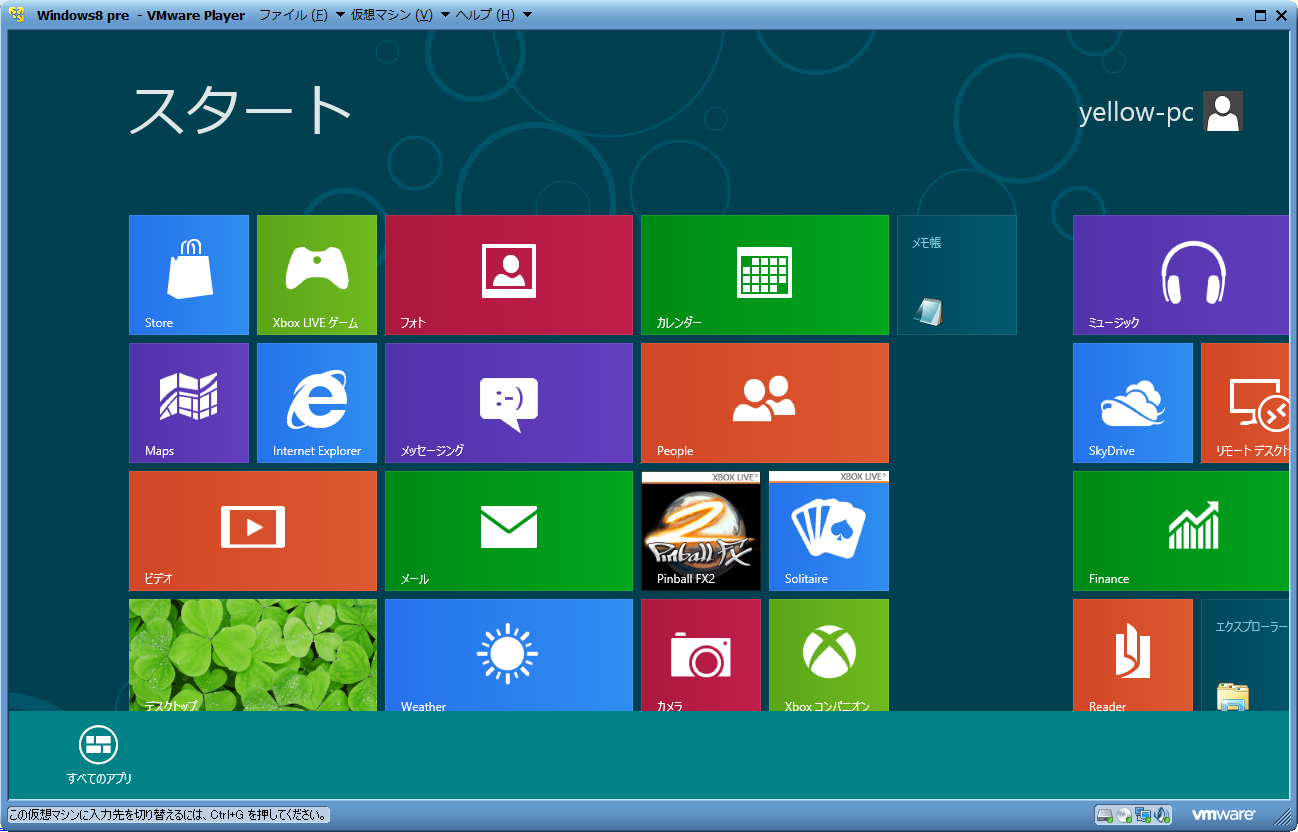
Task: Open the SkyDrive tile
Action: click(x=1133, y=403)
